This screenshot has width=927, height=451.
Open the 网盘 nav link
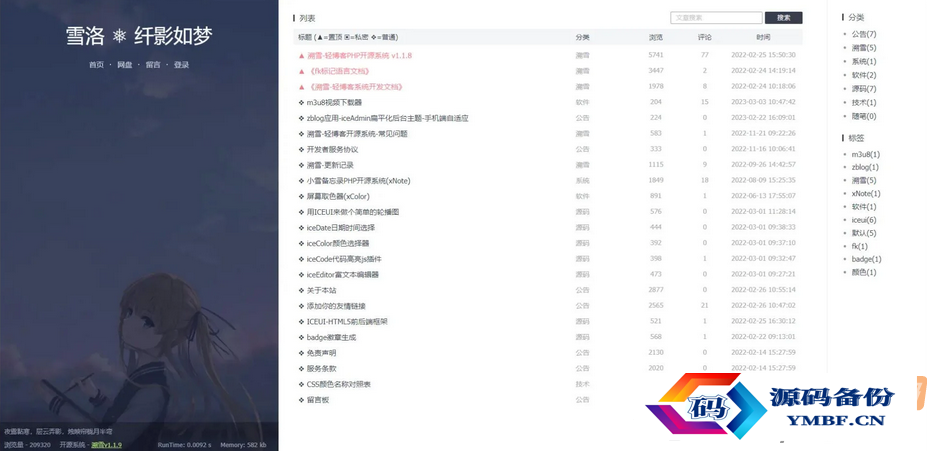[x=125, y=65]
